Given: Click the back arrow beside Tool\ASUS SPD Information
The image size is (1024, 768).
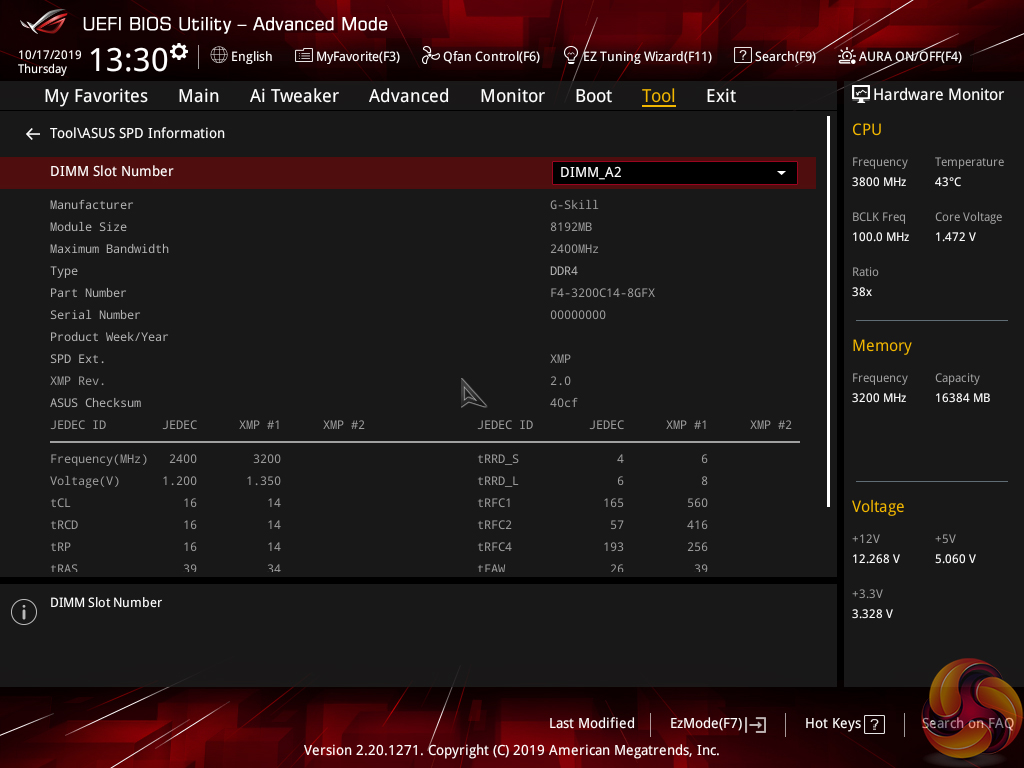Looking at the screenshot, I should coord(33,134).
